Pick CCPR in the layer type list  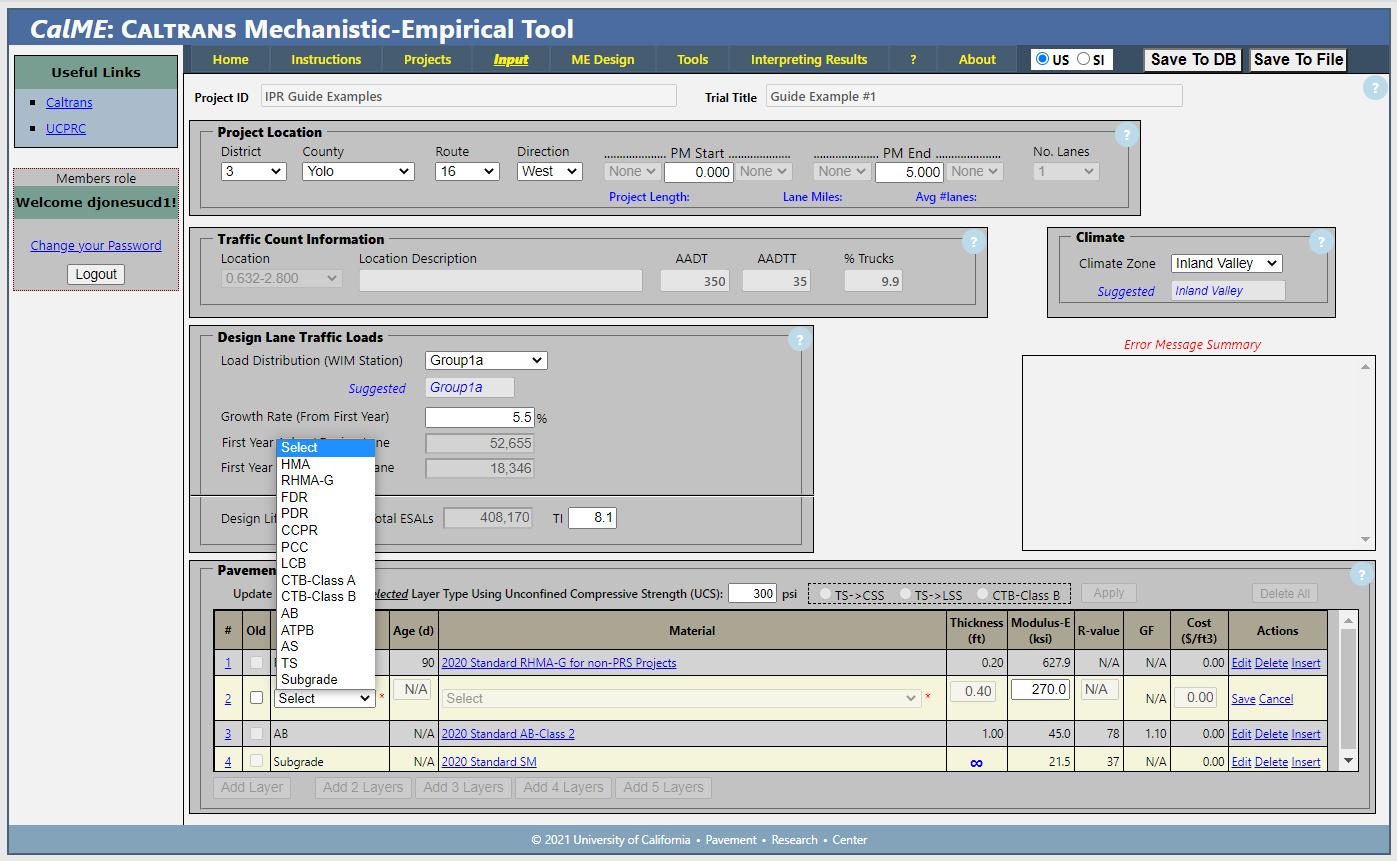point(325,530)
